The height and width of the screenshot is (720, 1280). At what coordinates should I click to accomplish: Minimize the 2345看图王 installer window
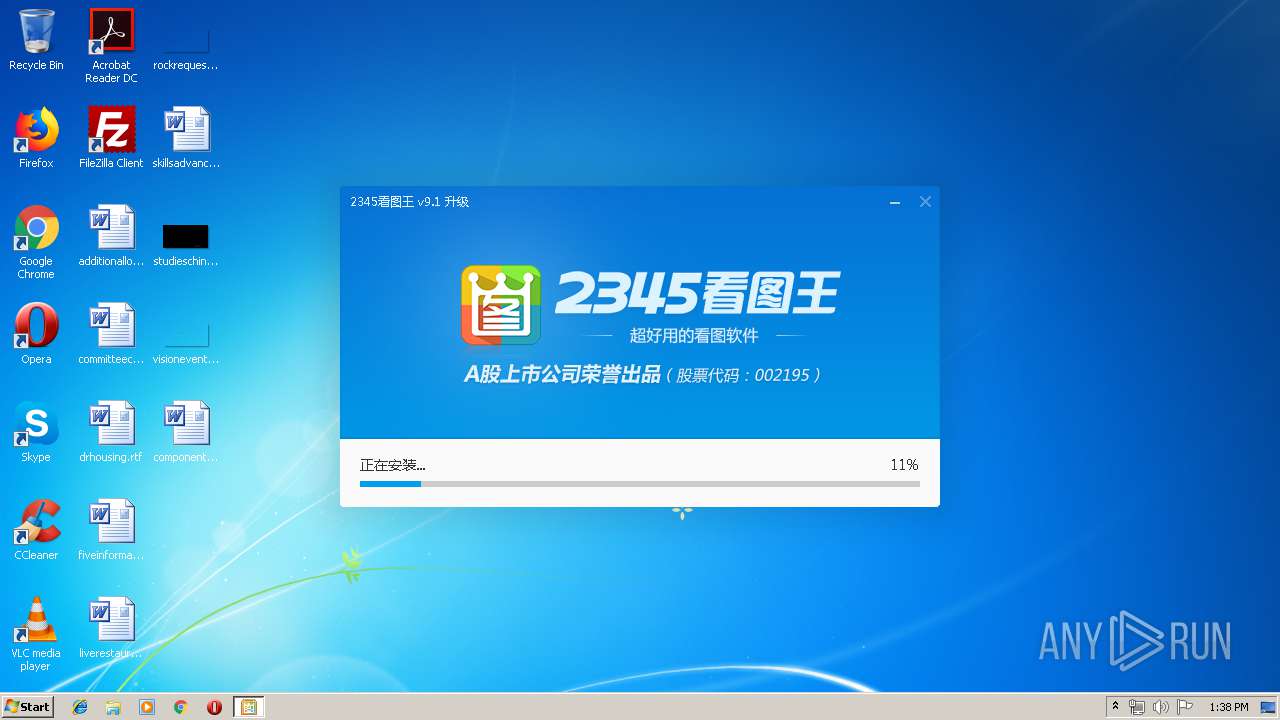pyautogui.click(x=895, y=202)
